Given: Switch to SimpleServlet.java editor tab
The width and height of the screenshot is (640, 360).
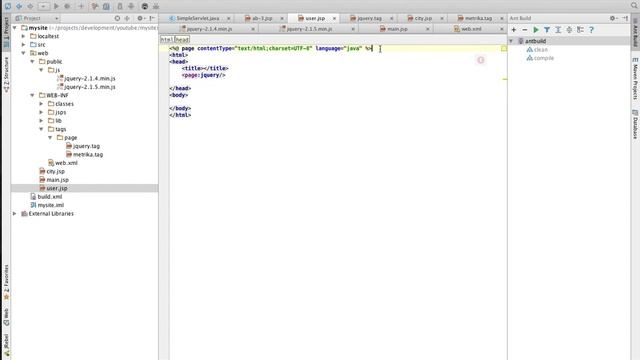Looking at the screenshot, I should tap(197, 18).
